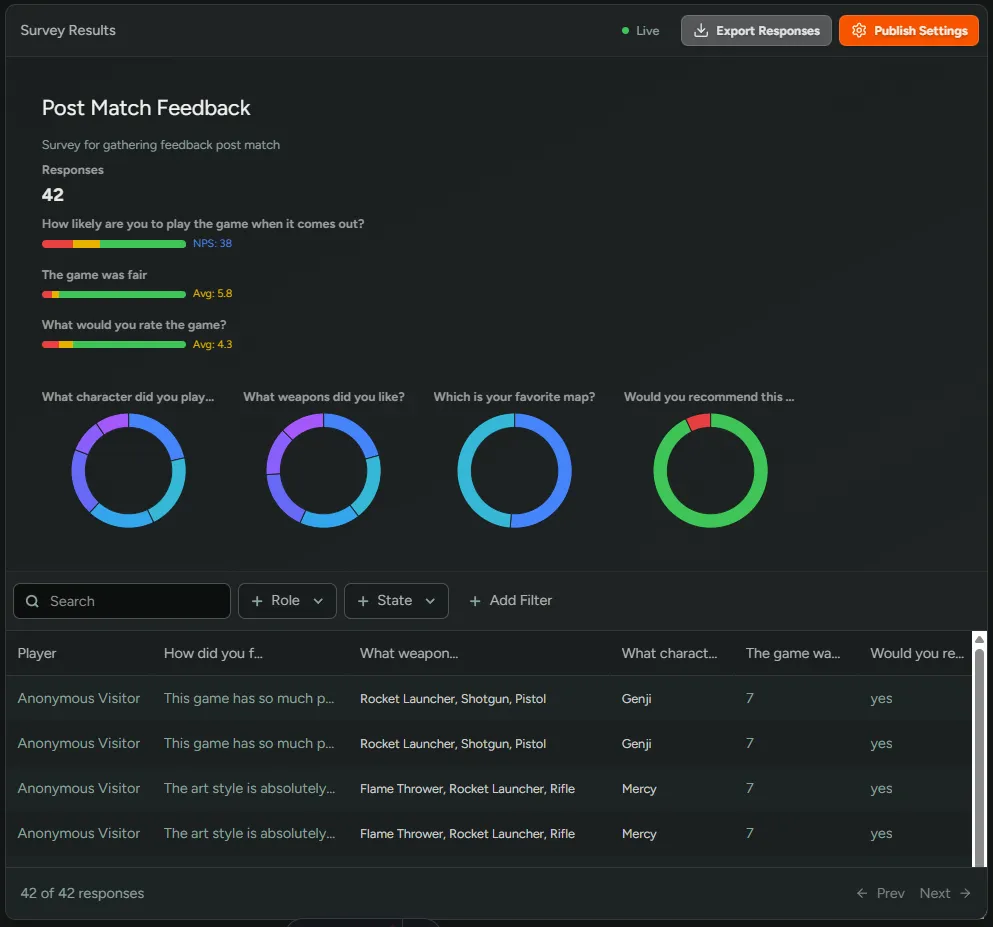Click the 'What weapon...' column header

[409, 653]
